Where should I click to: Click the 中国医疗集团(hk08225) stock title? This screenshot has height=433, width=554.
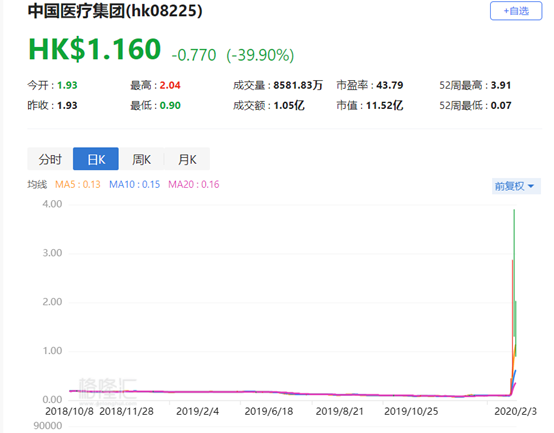[x=115, y=11]
